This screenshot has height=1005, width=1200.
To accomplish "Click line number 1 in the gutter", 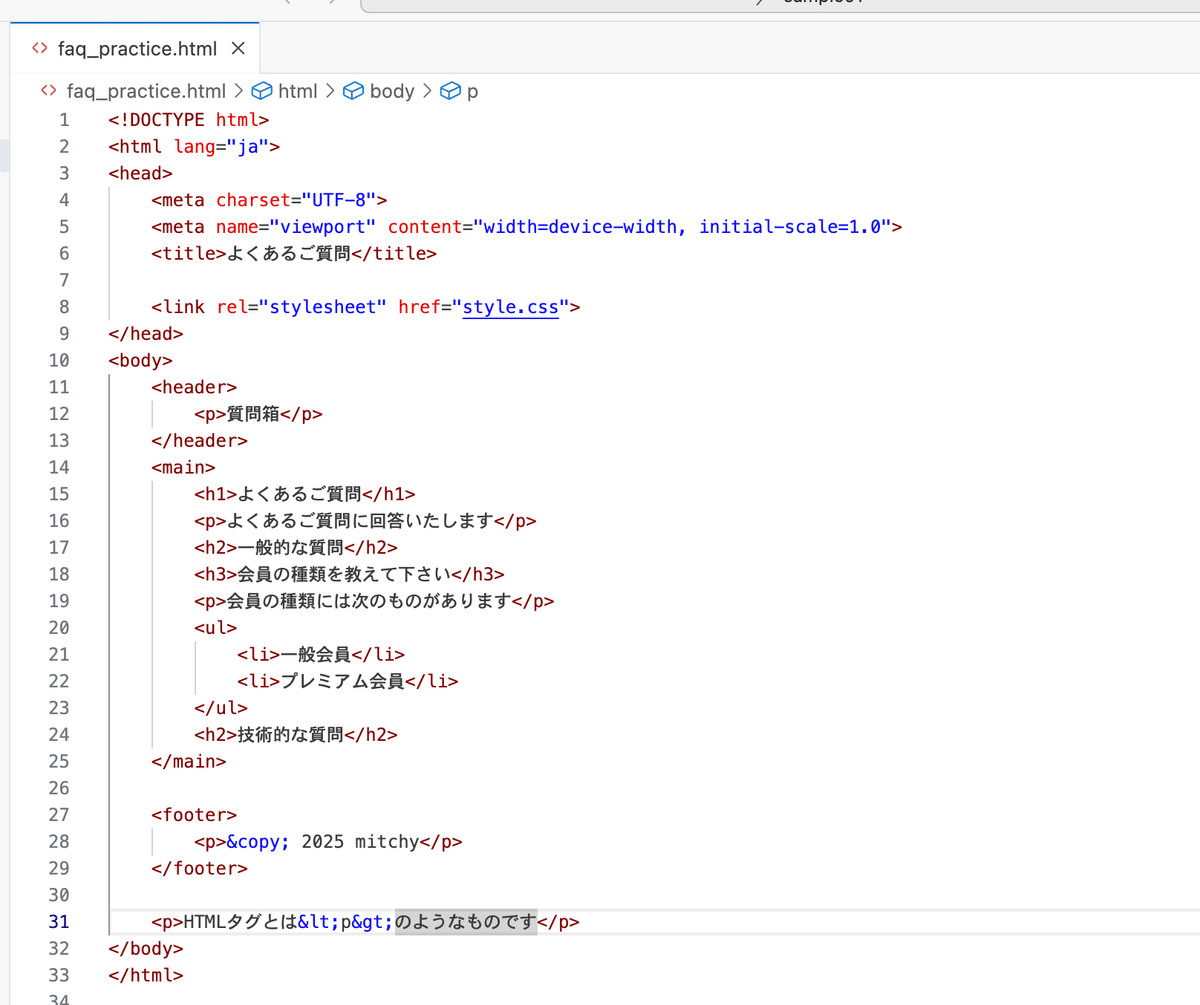I will [x=63, y=119].
